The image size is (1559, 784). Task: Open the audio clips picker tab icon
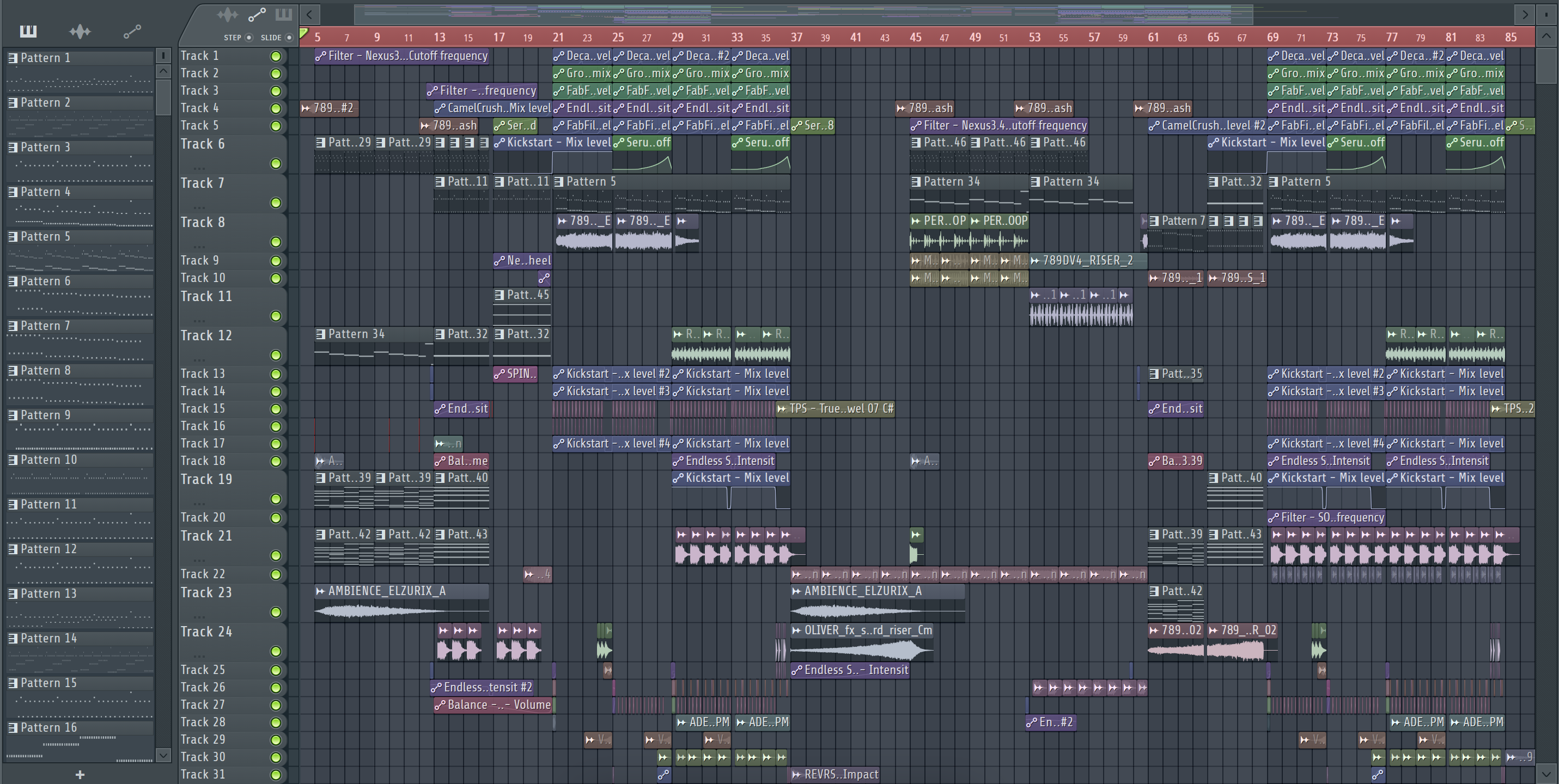coord(80,31)
